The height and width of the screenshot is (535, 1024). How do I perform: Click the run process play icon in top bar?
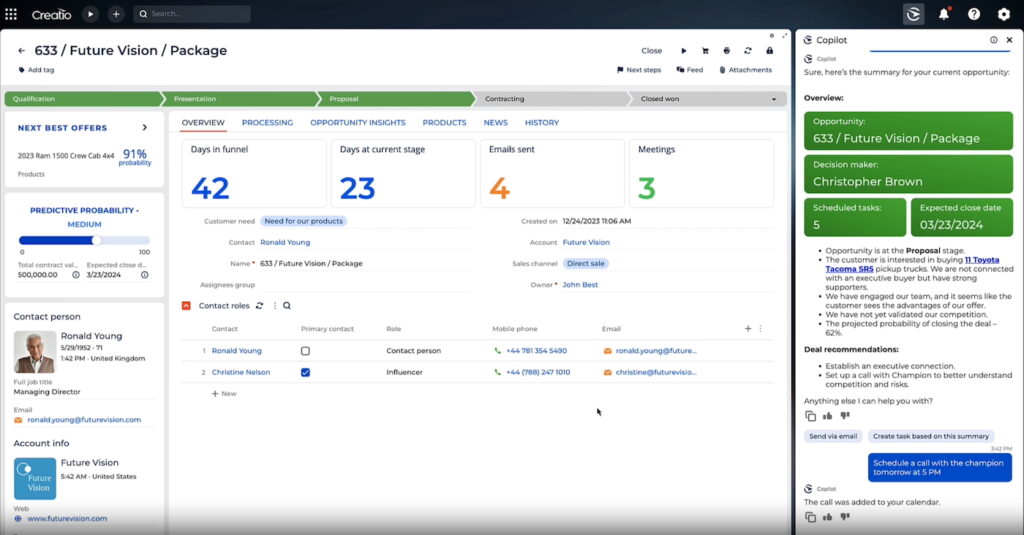coord(90,14)
